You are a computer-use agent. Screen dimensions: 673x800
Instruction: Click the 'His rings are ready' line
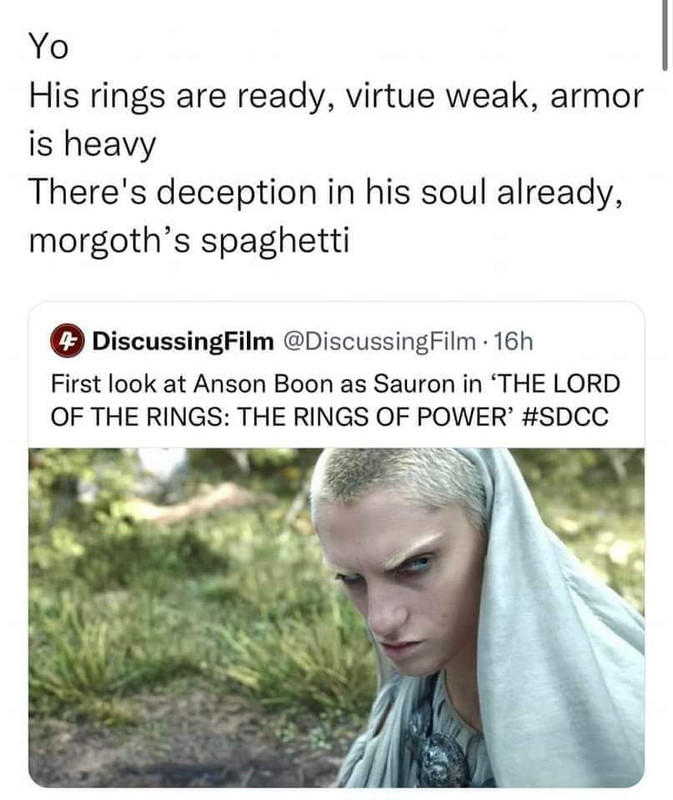tap(336, 96)
